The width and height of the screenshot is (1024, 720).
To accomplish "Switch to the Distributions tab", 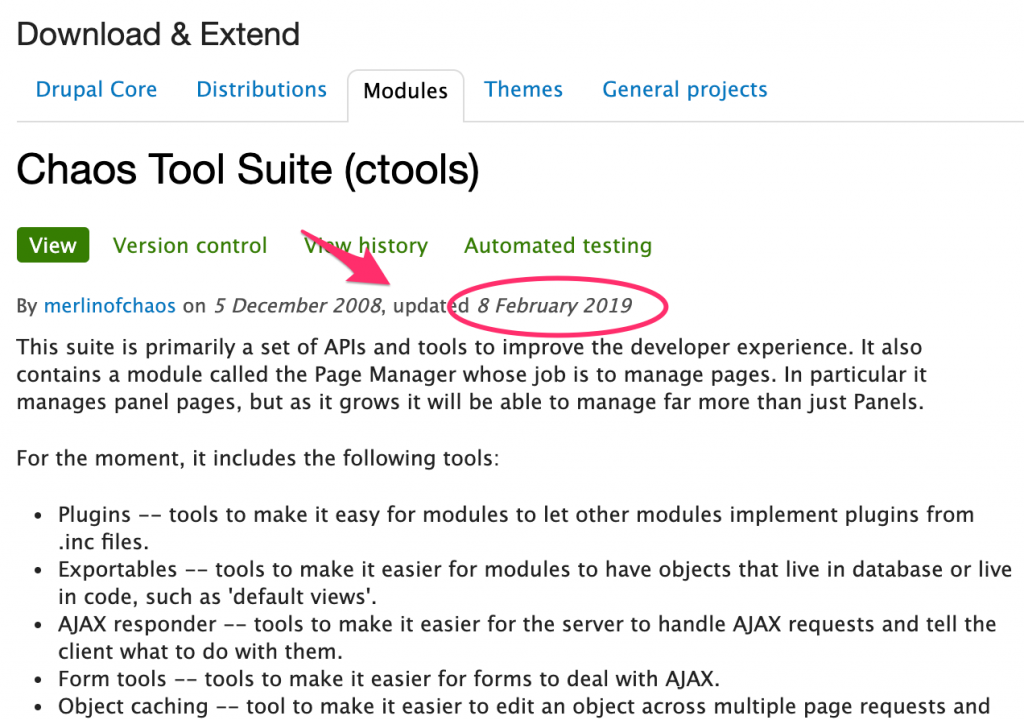I will click(x=261, y=90).
